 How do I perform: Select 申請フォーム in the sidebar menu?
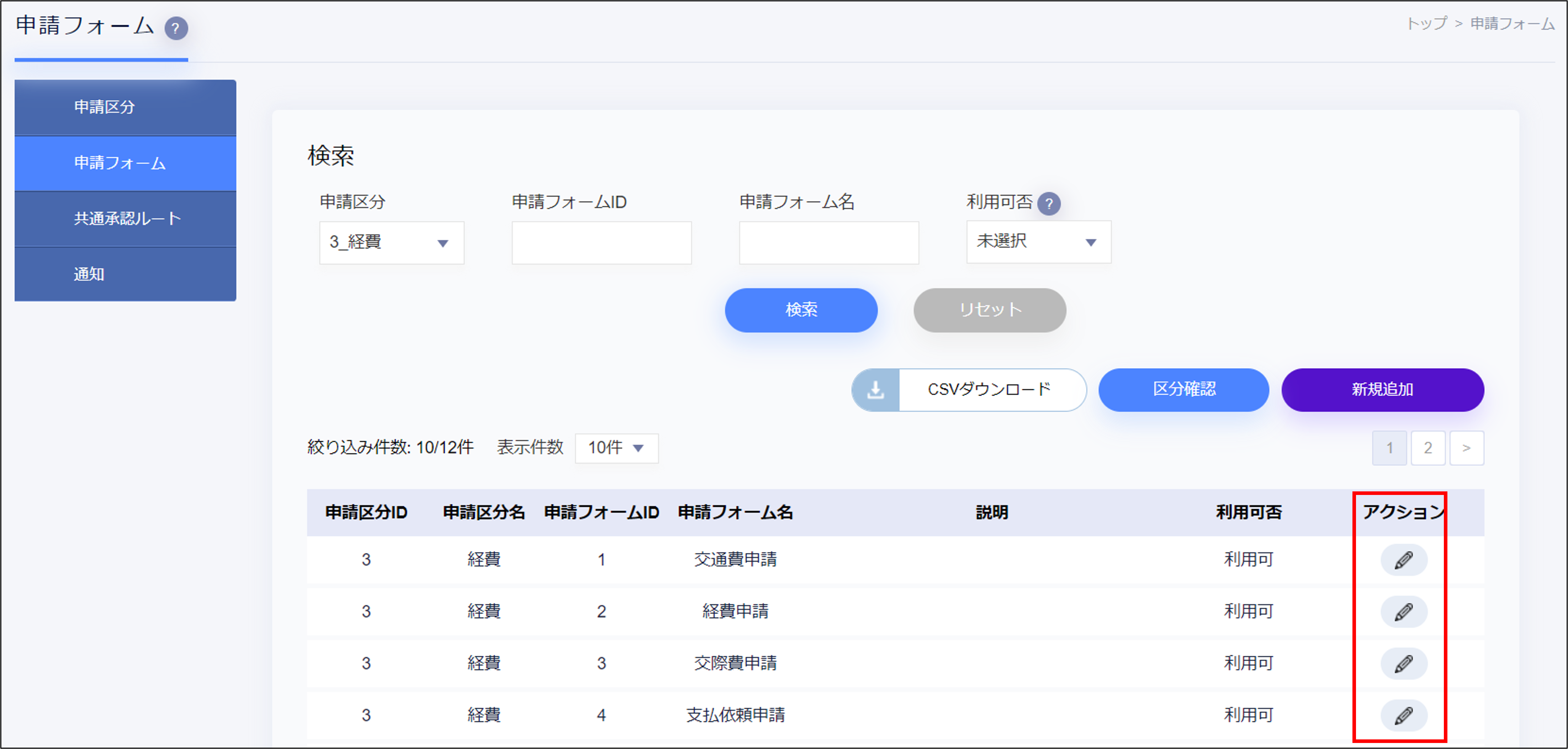(126, 163)
